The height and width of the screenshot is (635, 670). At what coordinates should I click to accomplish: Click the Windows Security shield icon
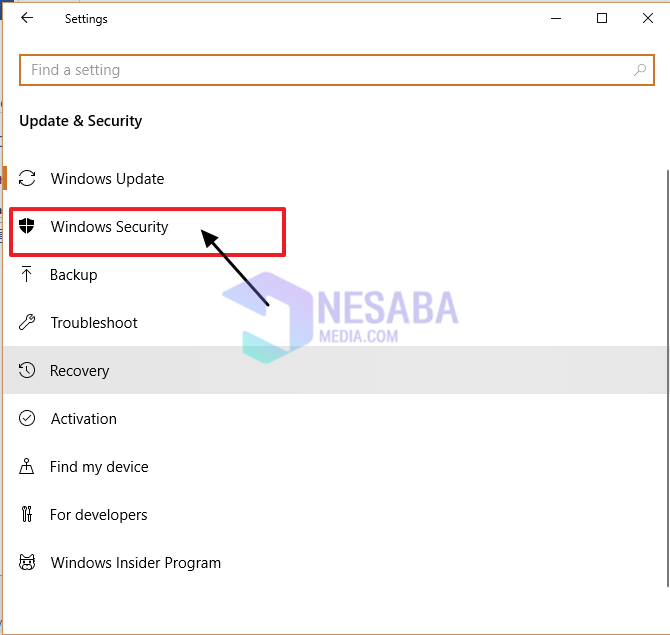click(28, 227)
